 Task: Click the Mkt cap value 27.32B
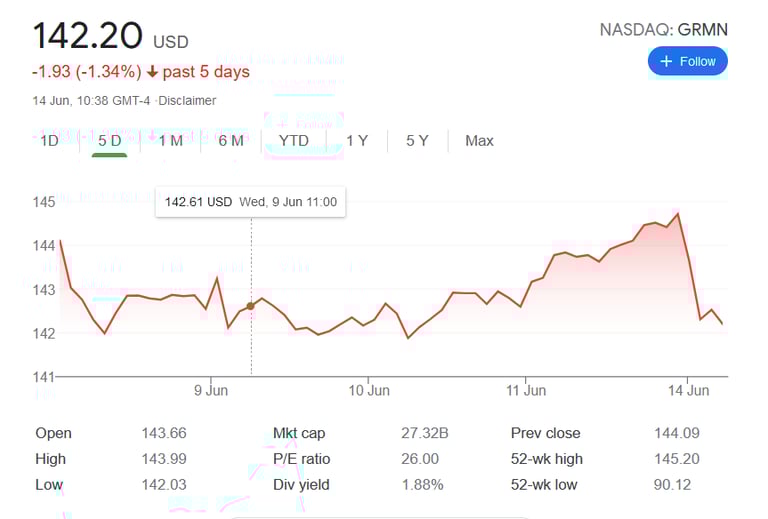(419, 433)
